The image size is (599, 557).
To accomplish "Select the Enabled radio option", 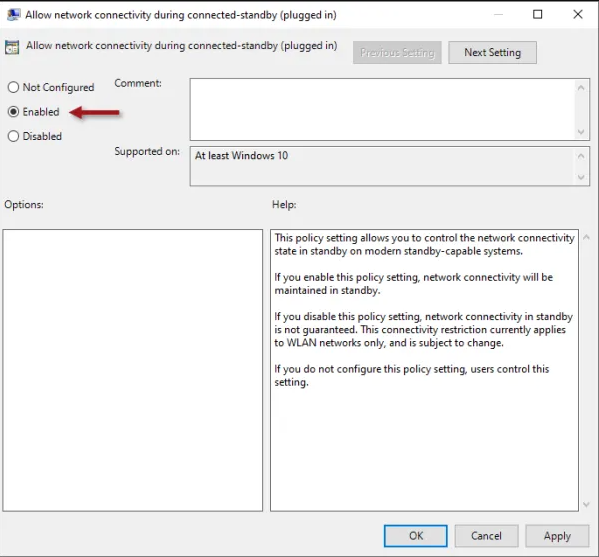I will pyautogui.click(x=13, y=112).
